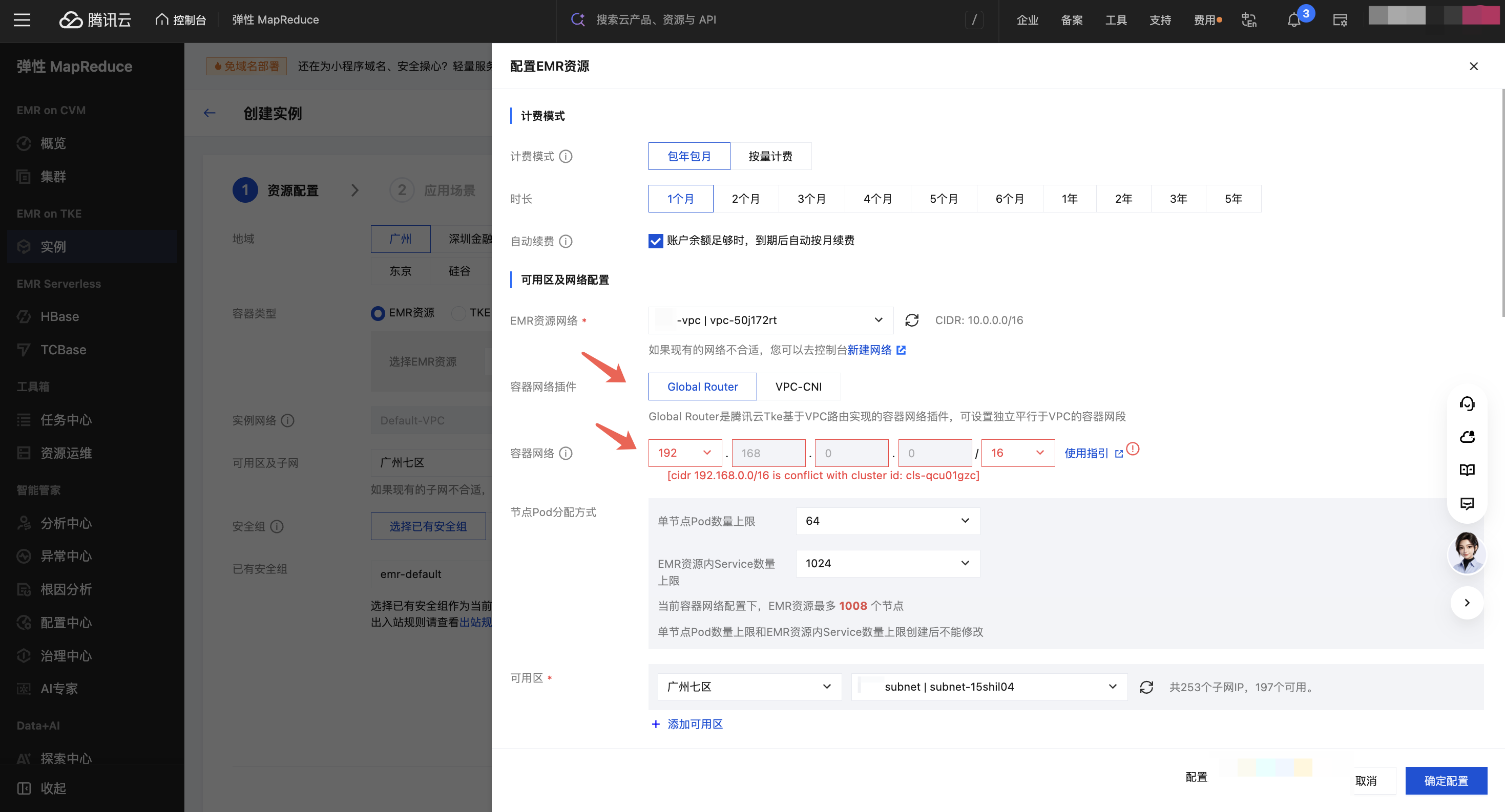Open the customer service headset icon
This screenshot has width=1505, height=812.
point(1467,403)
